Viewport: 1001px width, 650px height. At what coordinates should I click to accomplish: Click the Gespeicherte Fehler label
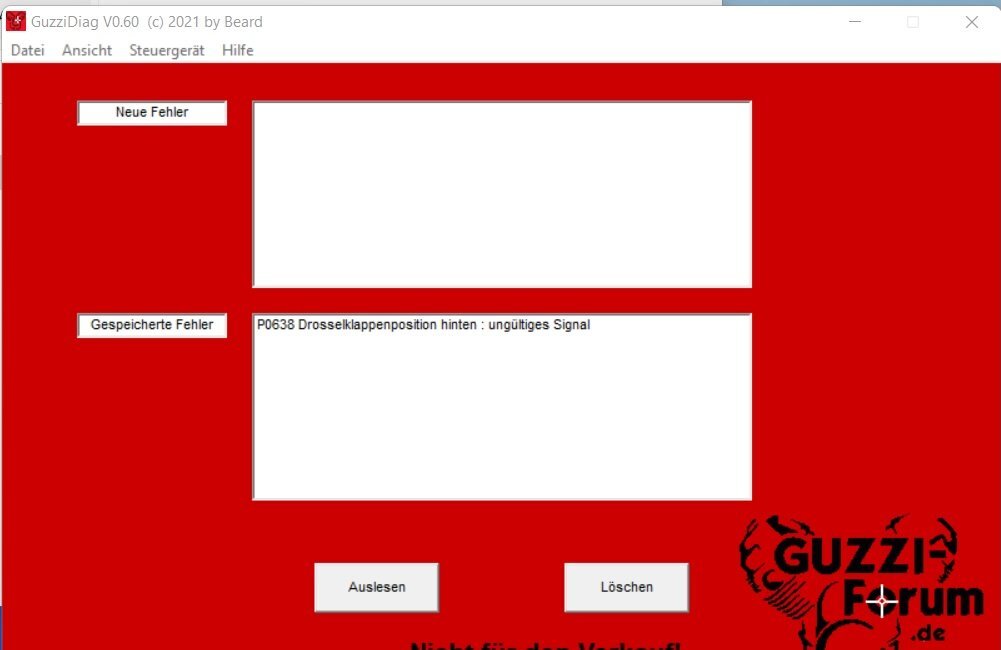(152, 325)
